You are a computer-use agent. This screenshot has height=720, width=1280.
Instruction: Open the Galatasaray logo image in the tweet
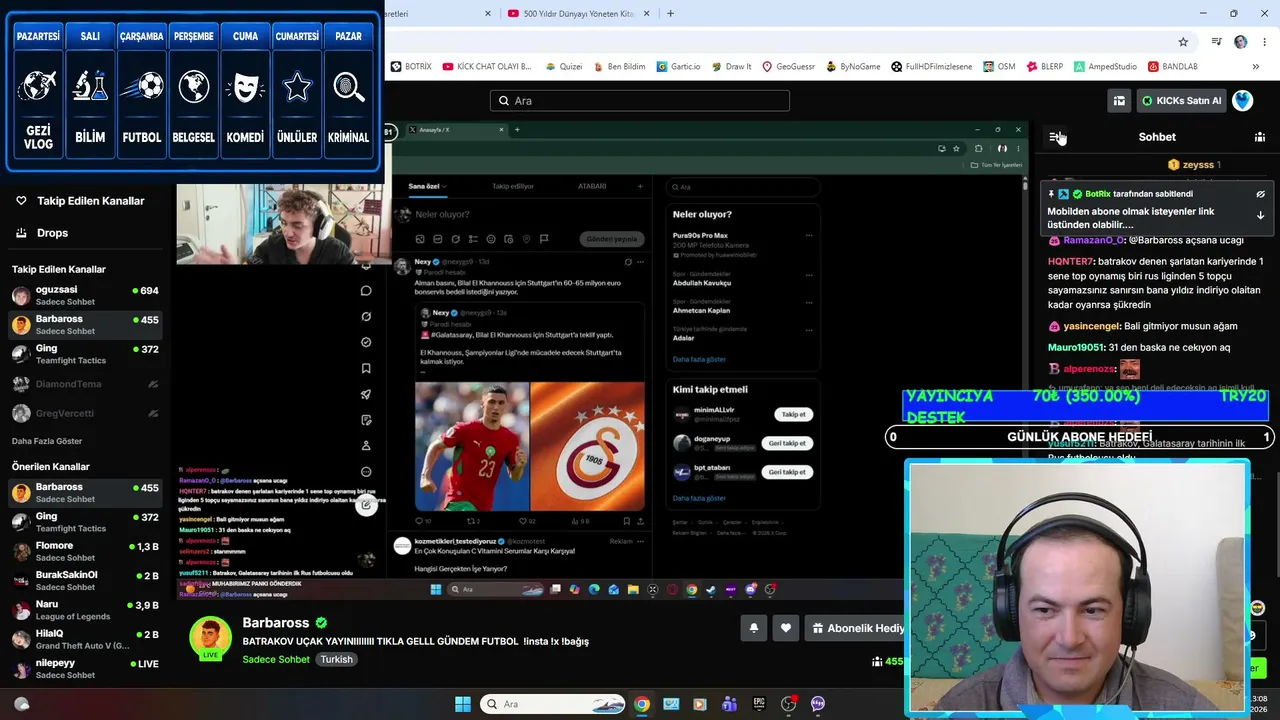coord(588,446)
